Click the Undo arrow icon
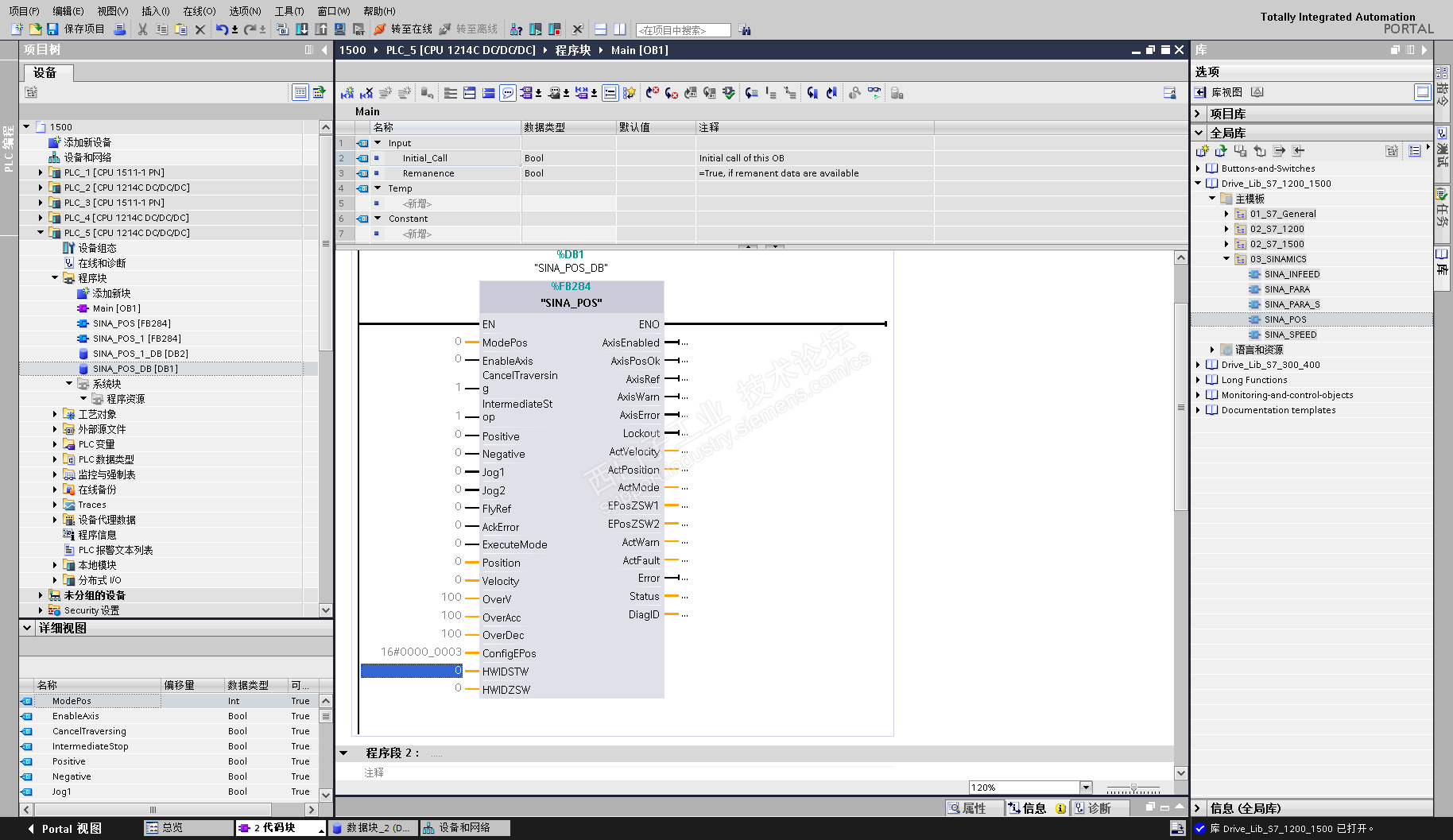The width and height of the screenshot is (1453, 840). 222,29
